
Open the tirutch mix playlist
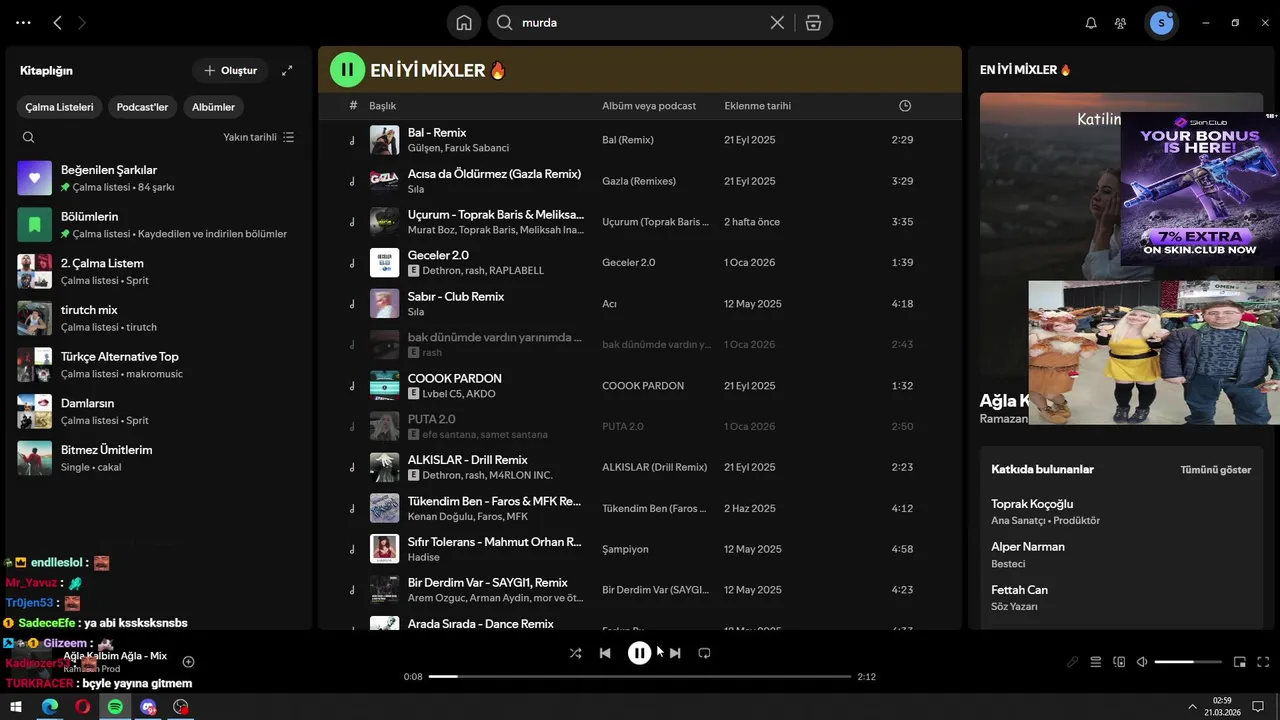click(157, 318)
